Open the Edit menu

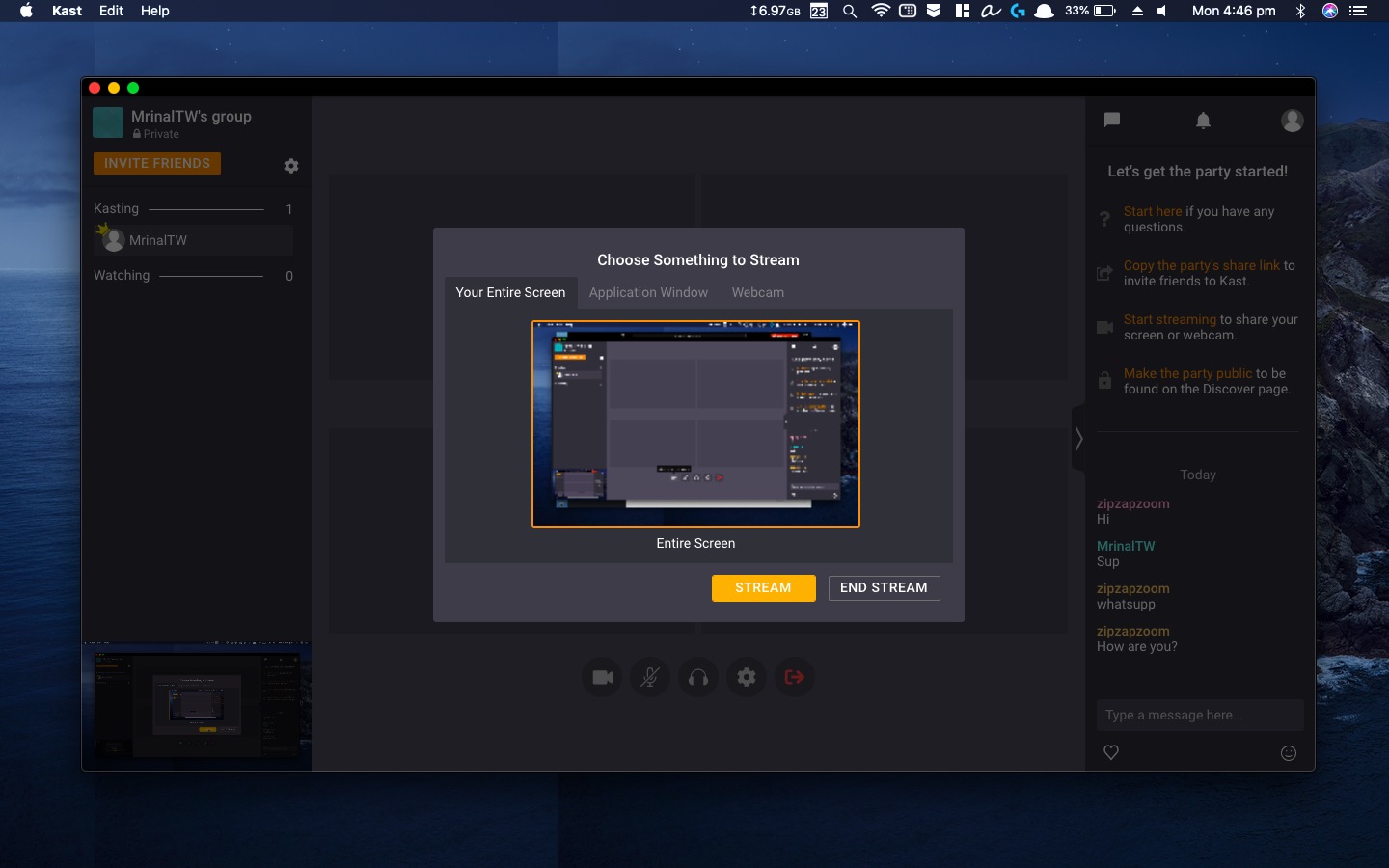pyautogui.click(x=111, y=11)
